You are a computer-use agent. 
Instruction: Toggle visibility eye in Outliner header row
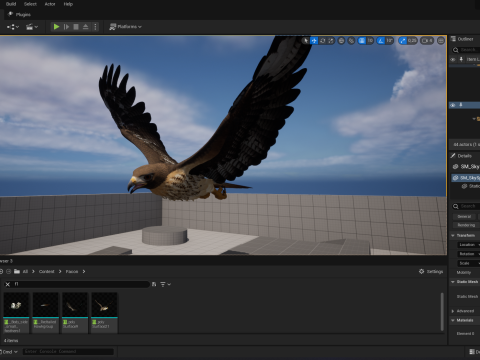[x=453, y=59]
